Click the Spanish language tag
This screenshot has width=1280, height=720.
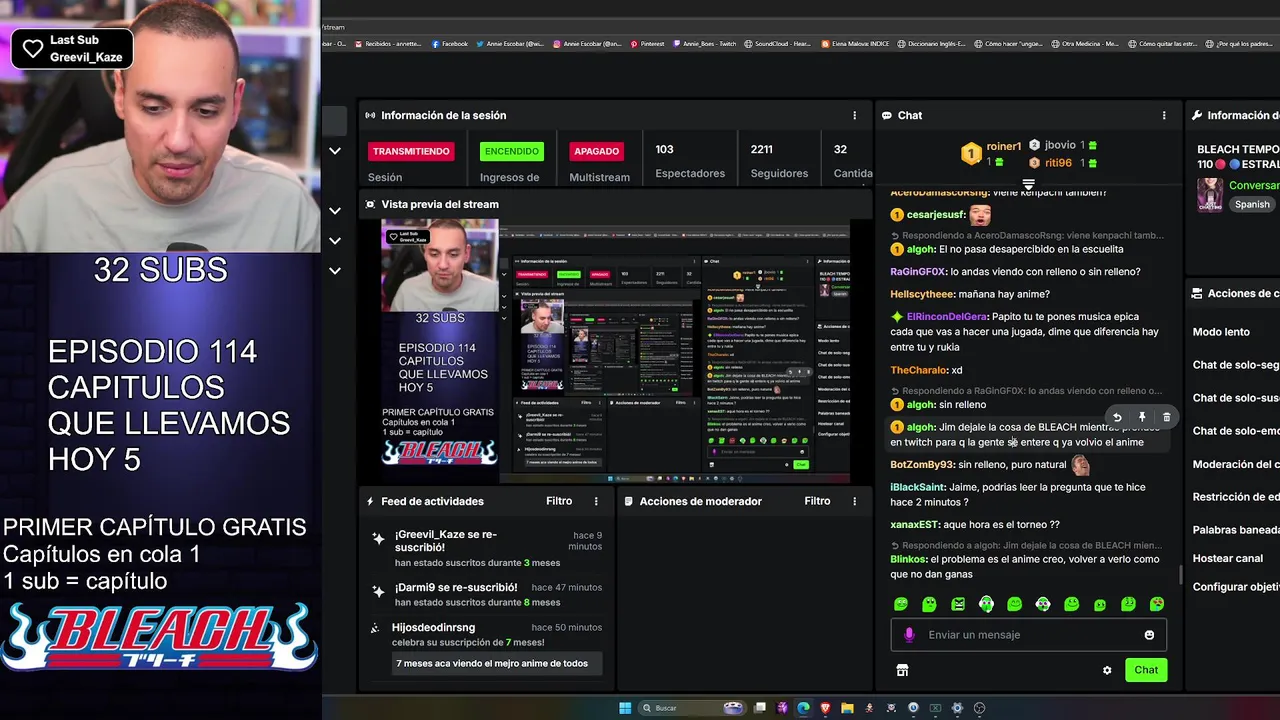tap(1252, 204)
